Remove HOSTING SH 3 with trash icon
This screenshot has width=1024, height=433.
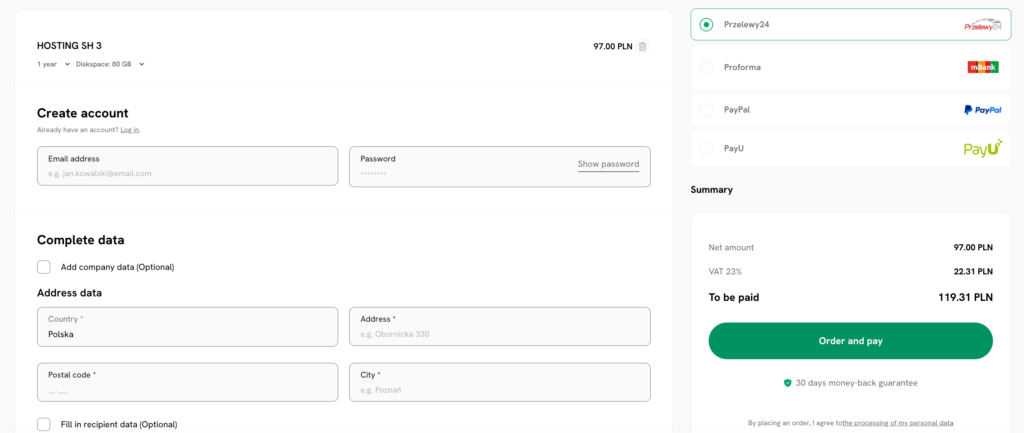[x=643, y=46]
